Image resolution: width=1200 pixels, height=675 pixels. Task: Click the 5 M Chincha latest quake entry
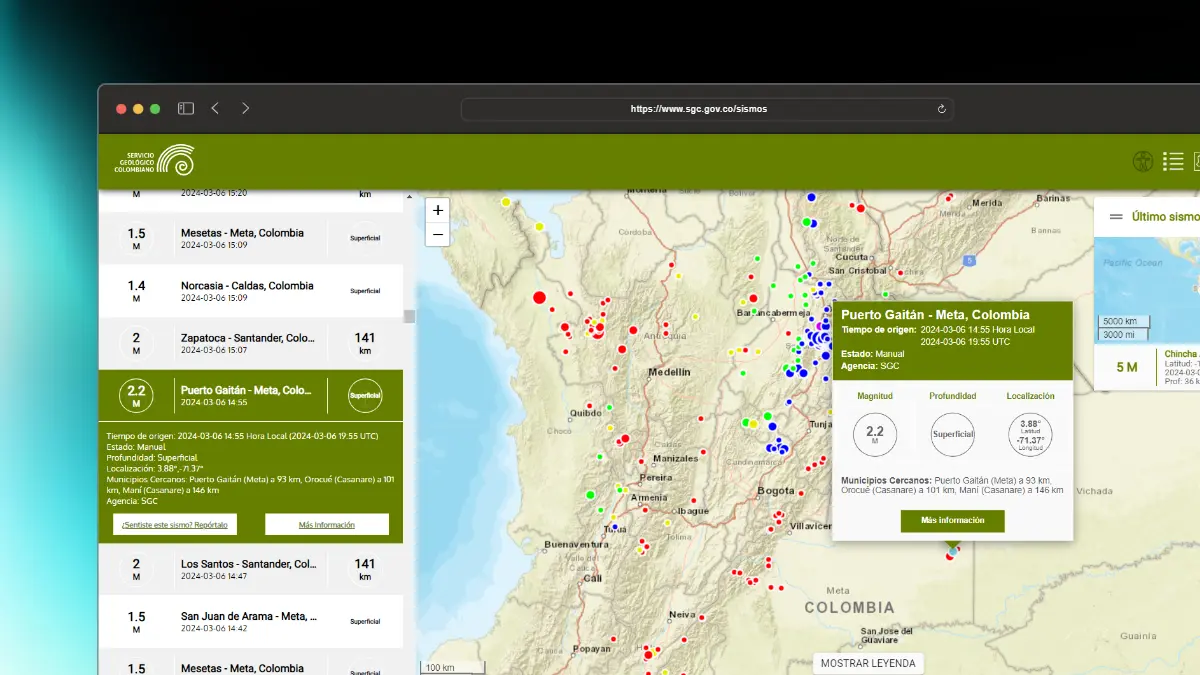pyautogui.click(x=1148, y=367)
